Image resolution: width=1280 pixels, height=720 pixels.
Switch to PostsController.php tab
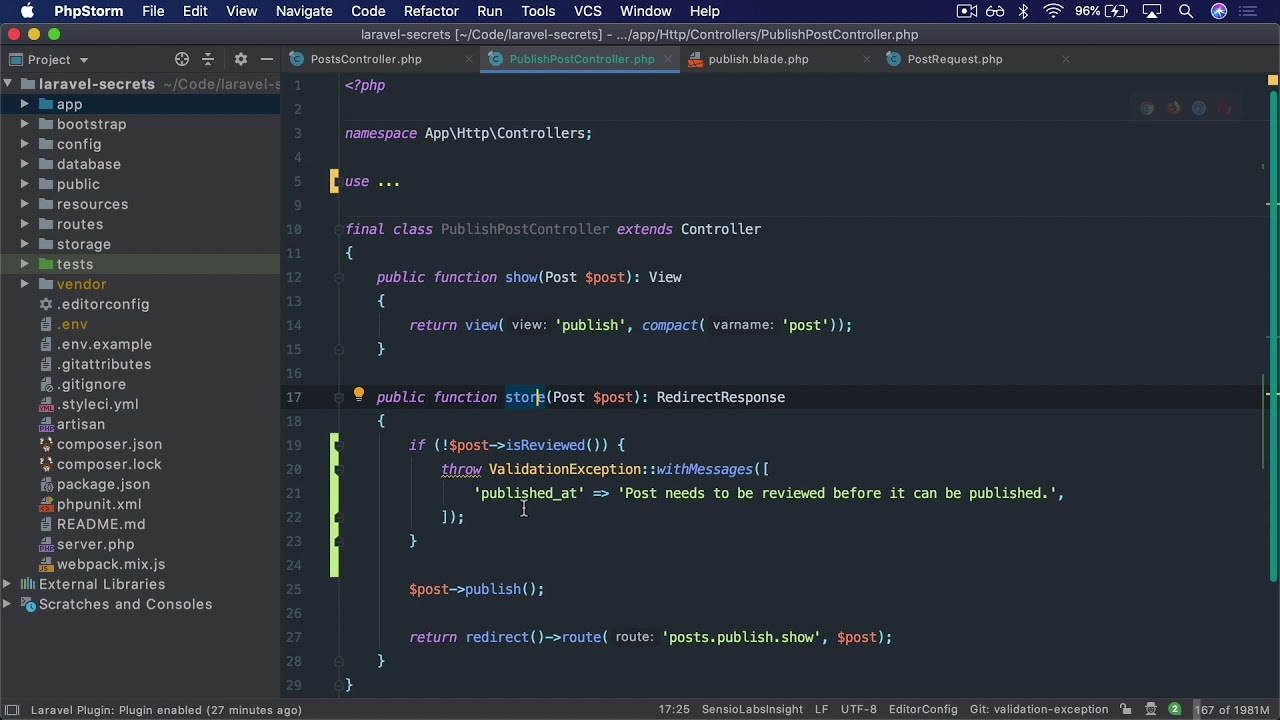pyautogui.click(x=365, y=59)
